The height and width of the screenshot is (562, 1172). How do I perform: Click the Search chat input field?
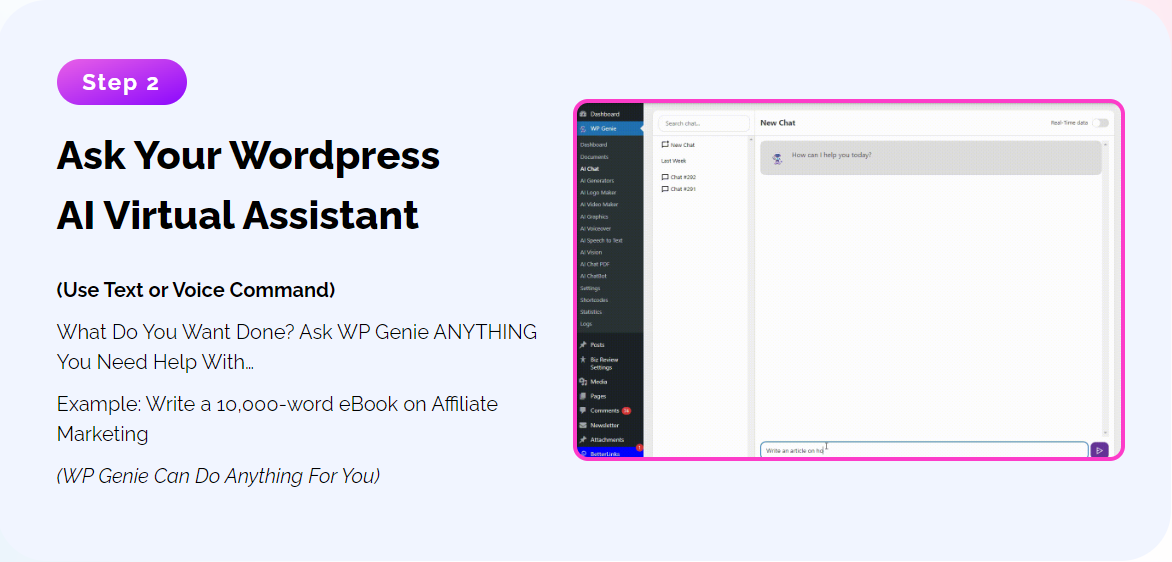coord(703,123)
